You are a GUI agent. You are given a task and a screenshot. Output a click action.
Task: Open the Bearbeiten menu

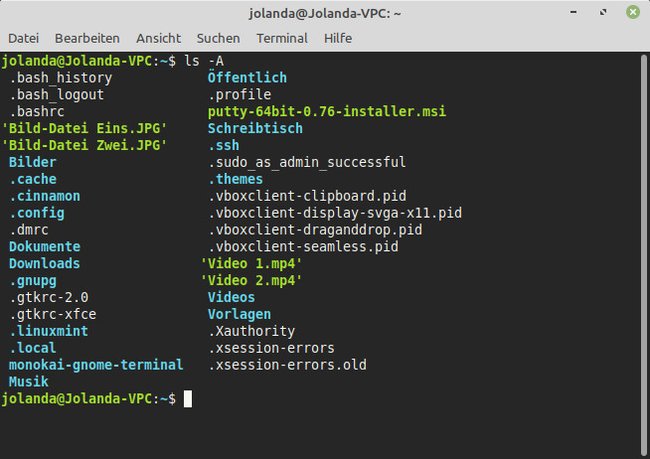87,38
